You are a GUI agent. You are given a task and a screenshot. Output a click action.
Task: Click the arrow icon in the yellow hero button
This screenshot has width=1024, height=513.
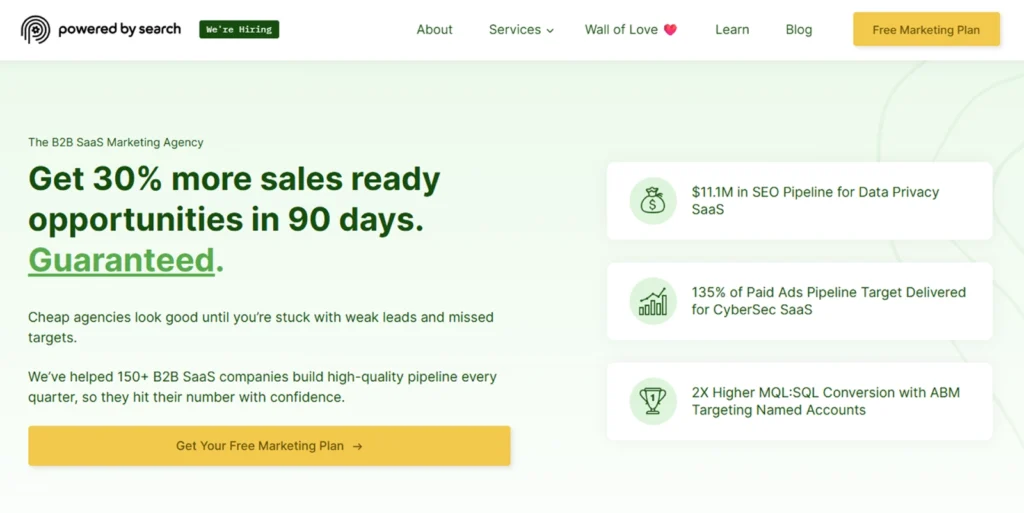click(x=357, y=447)
